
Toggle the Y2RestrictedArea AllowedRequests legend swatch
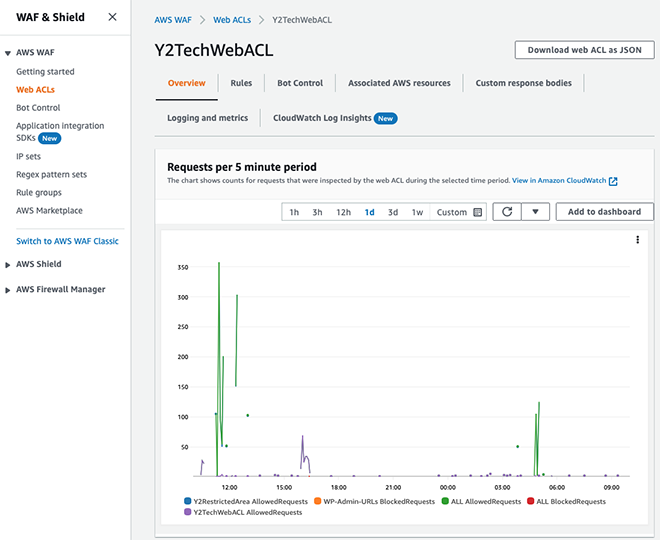188,501
